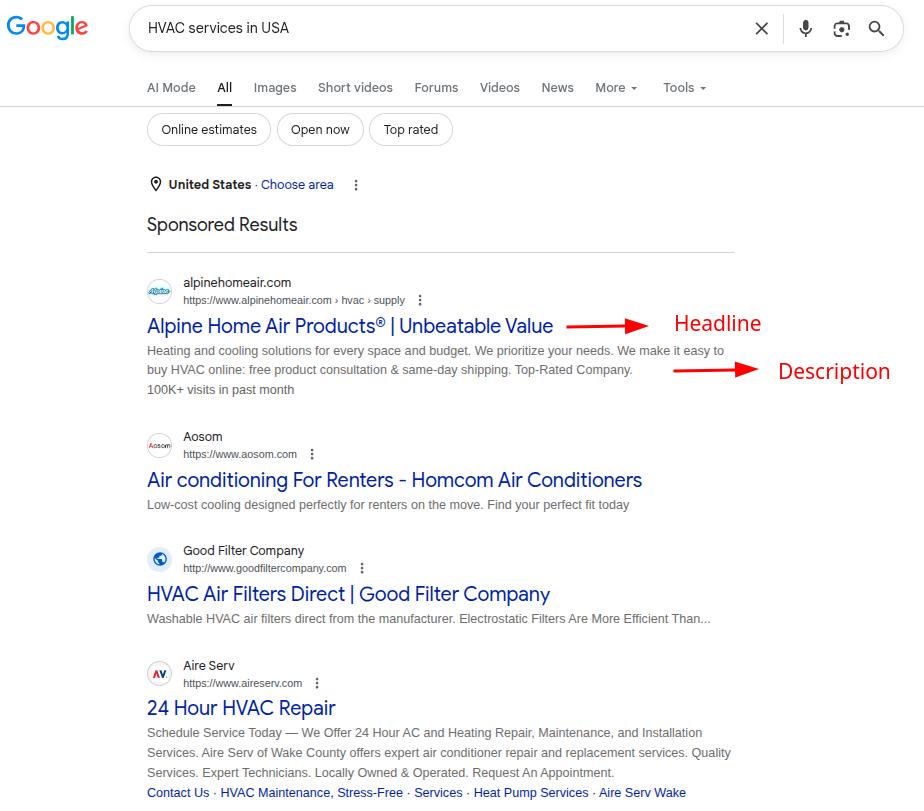Expand the Tools dropdown
924x811 pixels.
[685, 88]
